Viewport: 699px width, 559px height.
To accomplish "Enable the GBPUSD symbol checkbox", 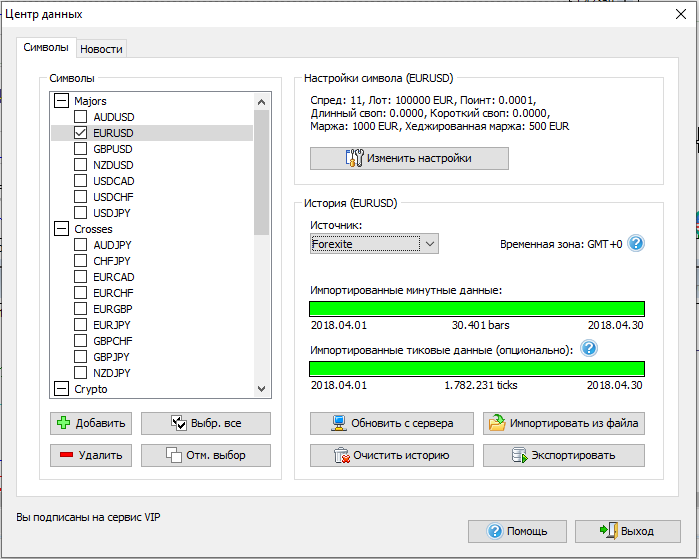I will tap(81, 149).
